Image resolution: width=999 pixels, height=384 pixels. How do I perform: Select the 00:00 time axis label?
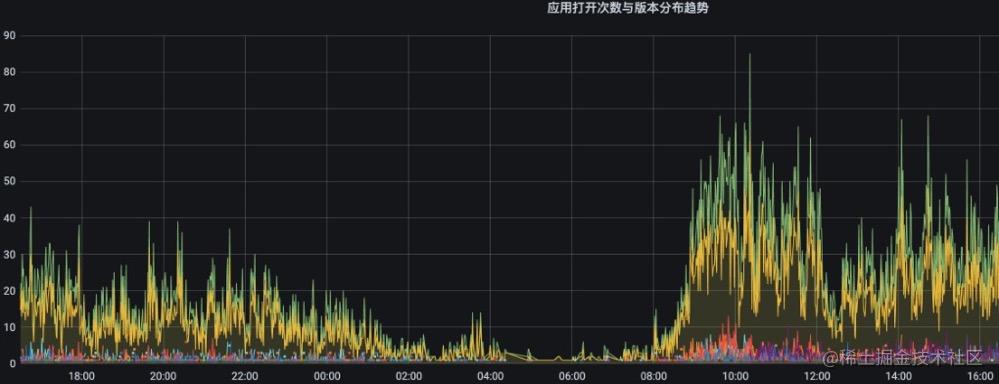coord(327,376)
